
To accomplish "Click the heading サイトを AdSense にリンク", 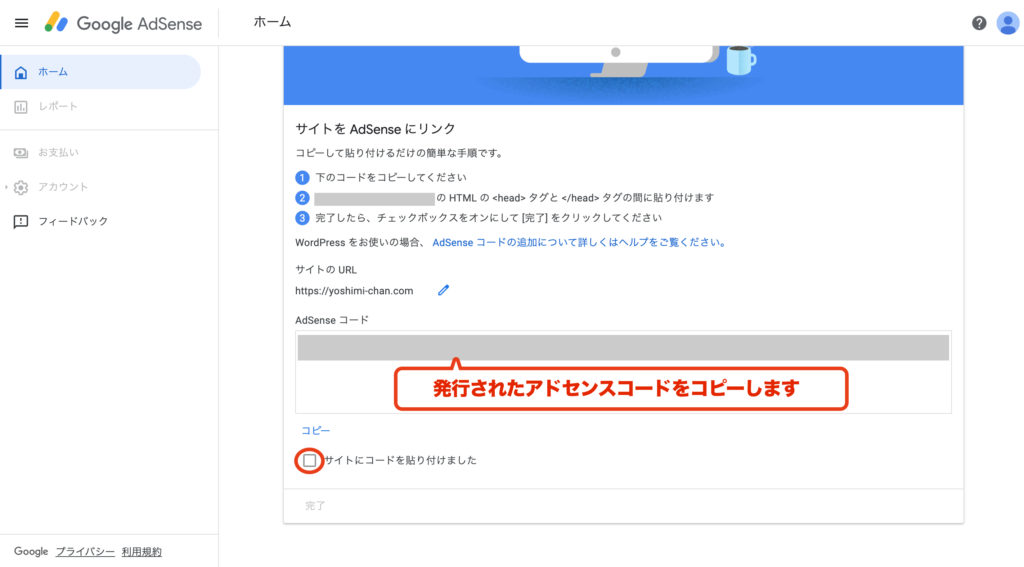I will [x=376, y=129].
